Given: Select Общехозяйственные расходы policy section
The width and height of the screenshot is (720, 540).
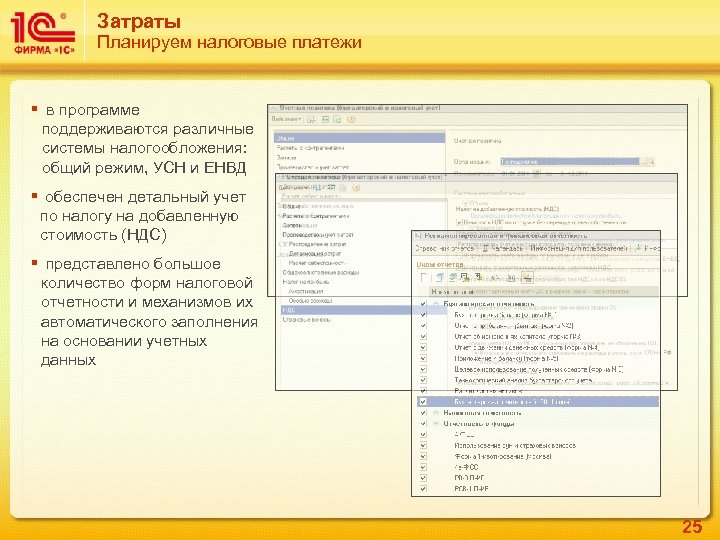Looking at the screenshot, I should [x=321, y=272].
